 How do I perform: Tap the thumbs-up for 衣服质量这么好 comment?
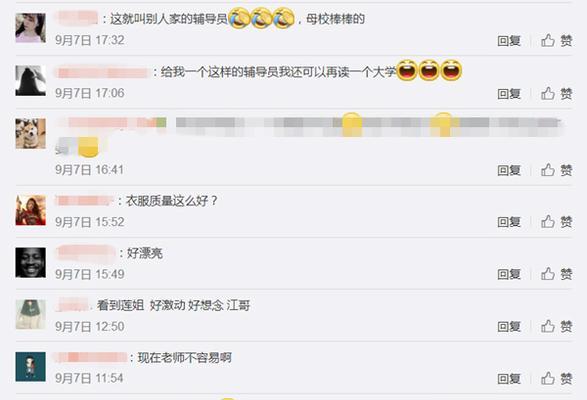tap(557, 222)
